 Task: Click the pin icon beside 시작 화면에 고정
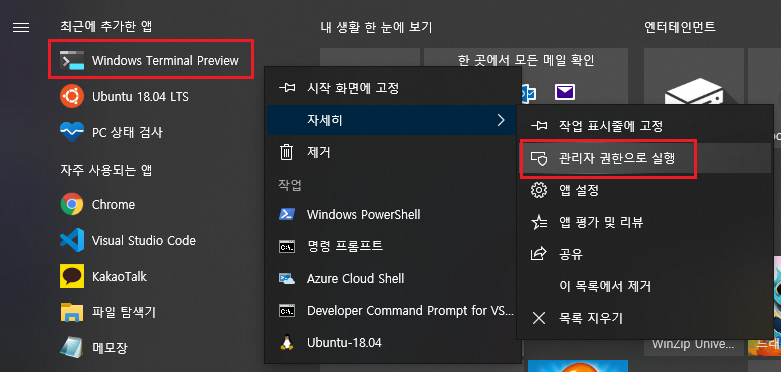pos(287,89)
